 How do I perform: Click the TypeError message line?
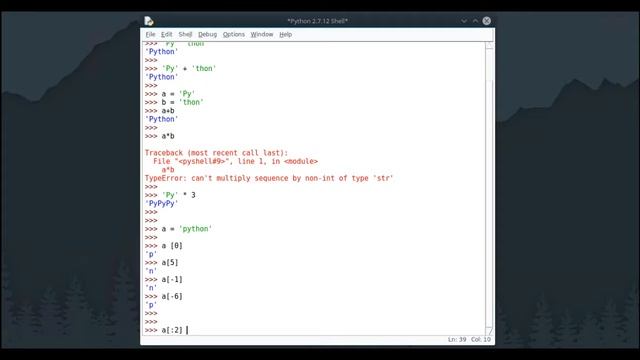(269, 178)
